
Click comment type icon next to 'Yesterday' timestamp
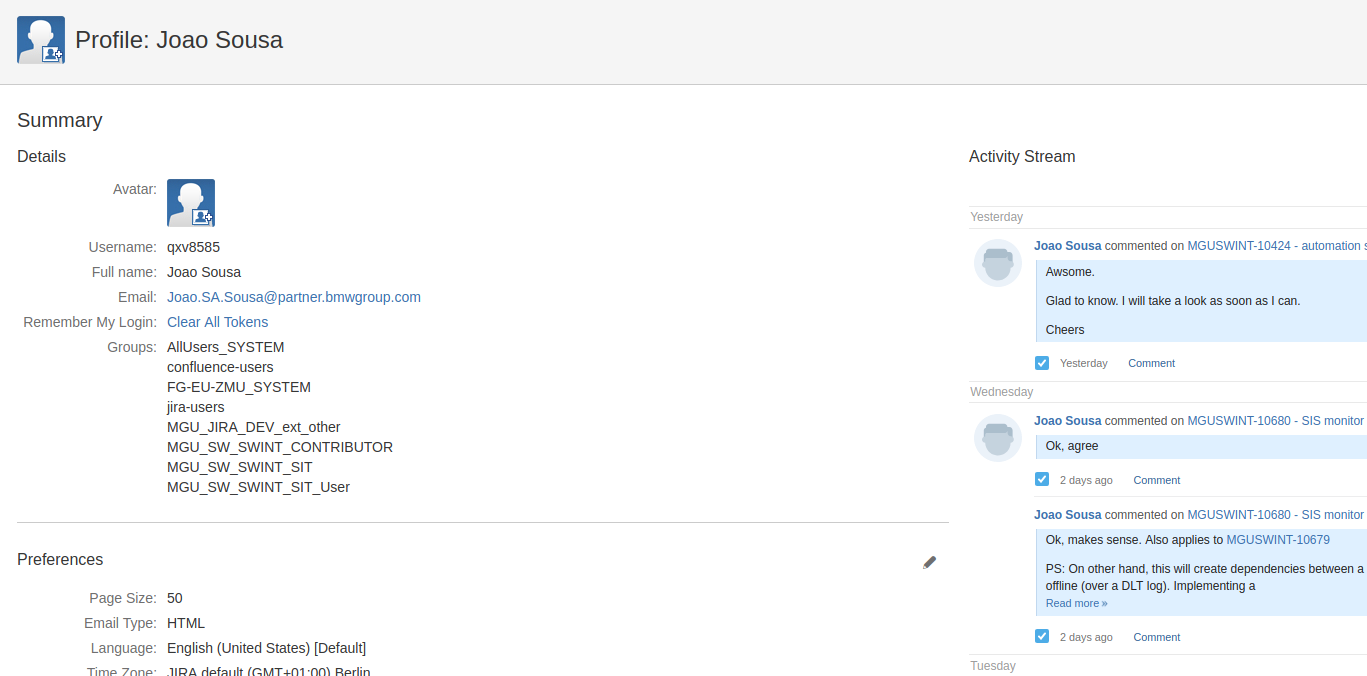[x=1042, y=363]
